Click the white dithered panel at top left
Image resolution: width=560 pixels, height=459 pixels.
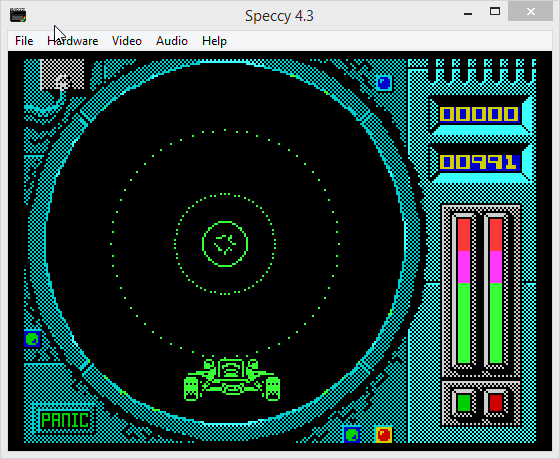[62, 75]
